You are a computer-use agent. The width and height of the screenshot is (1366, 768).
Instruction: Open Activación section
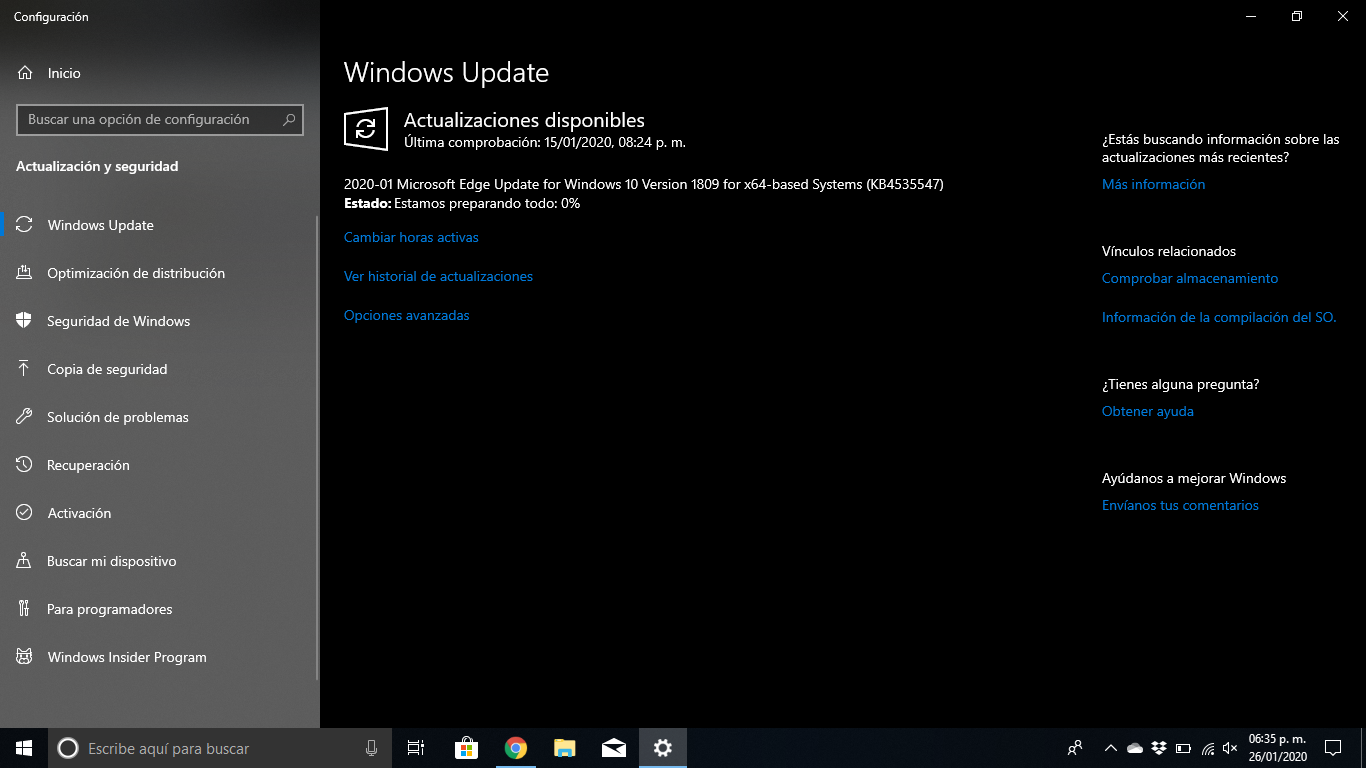tap(160, 513)
